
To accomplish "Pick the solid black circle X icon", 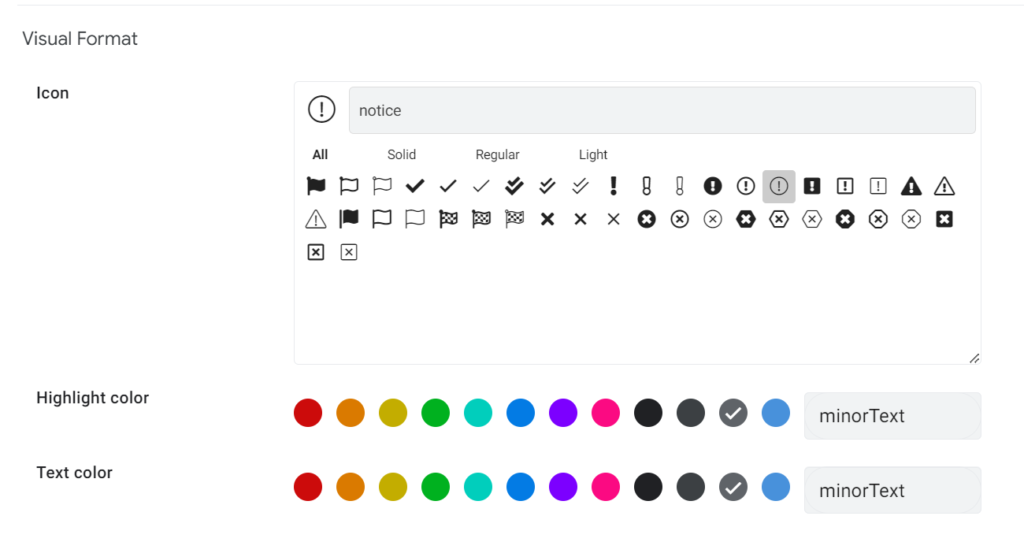I will click(646, 219).
